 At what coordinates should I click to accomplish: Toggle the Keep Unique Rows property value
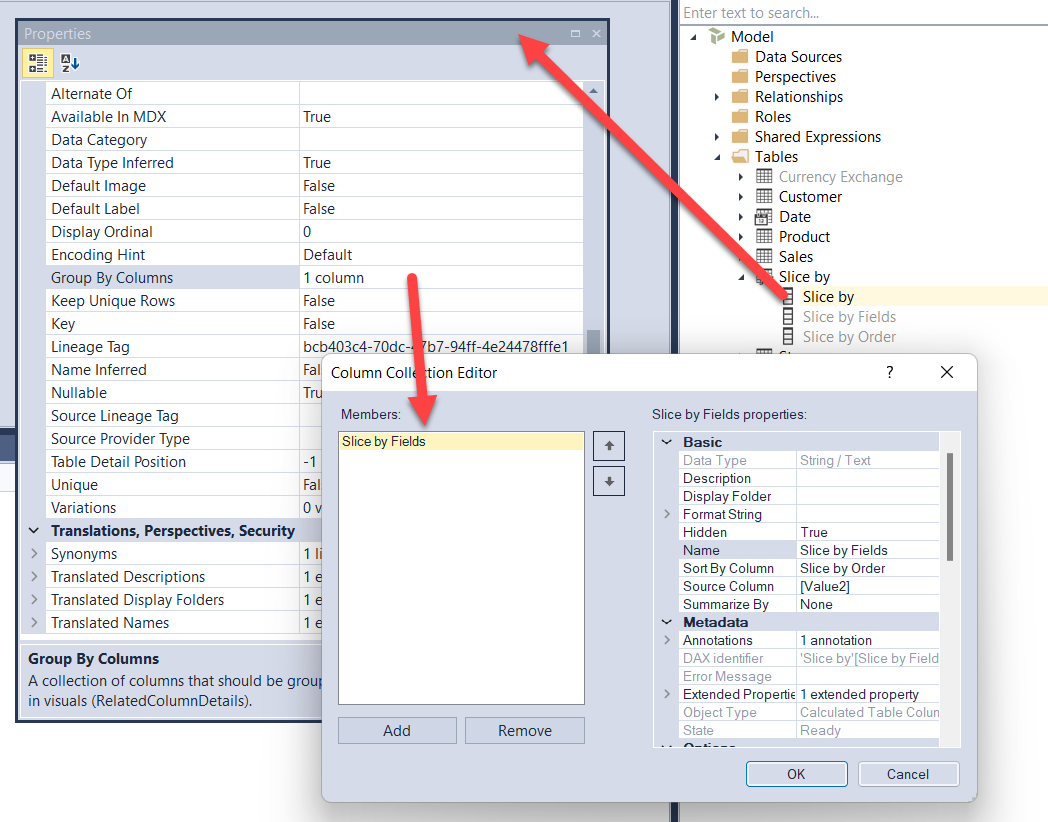[x=330, y=300]
